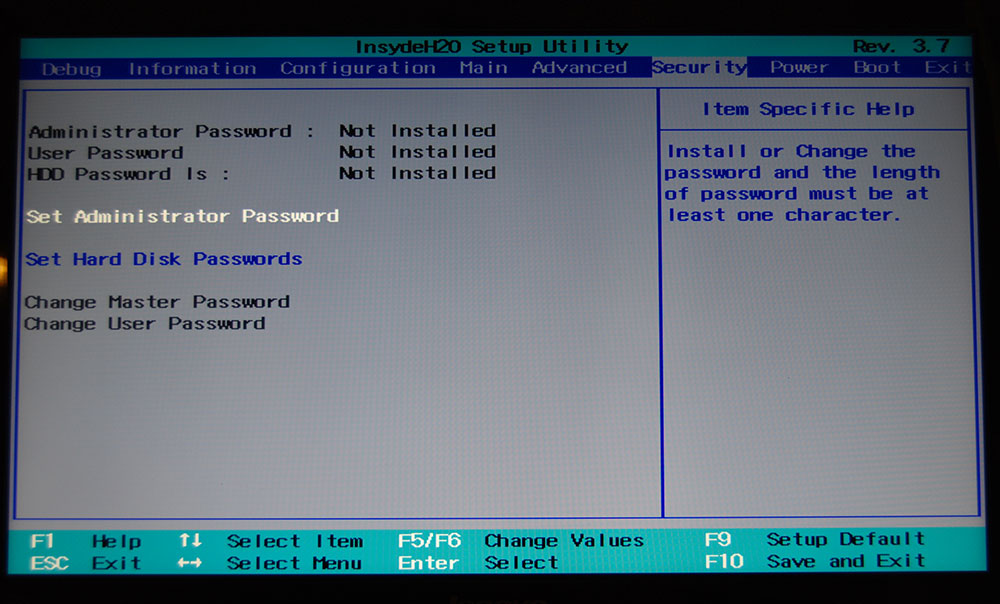Open the Advanced tab
Viewport: 1000px width, 604px height.
tap(579, 67)
